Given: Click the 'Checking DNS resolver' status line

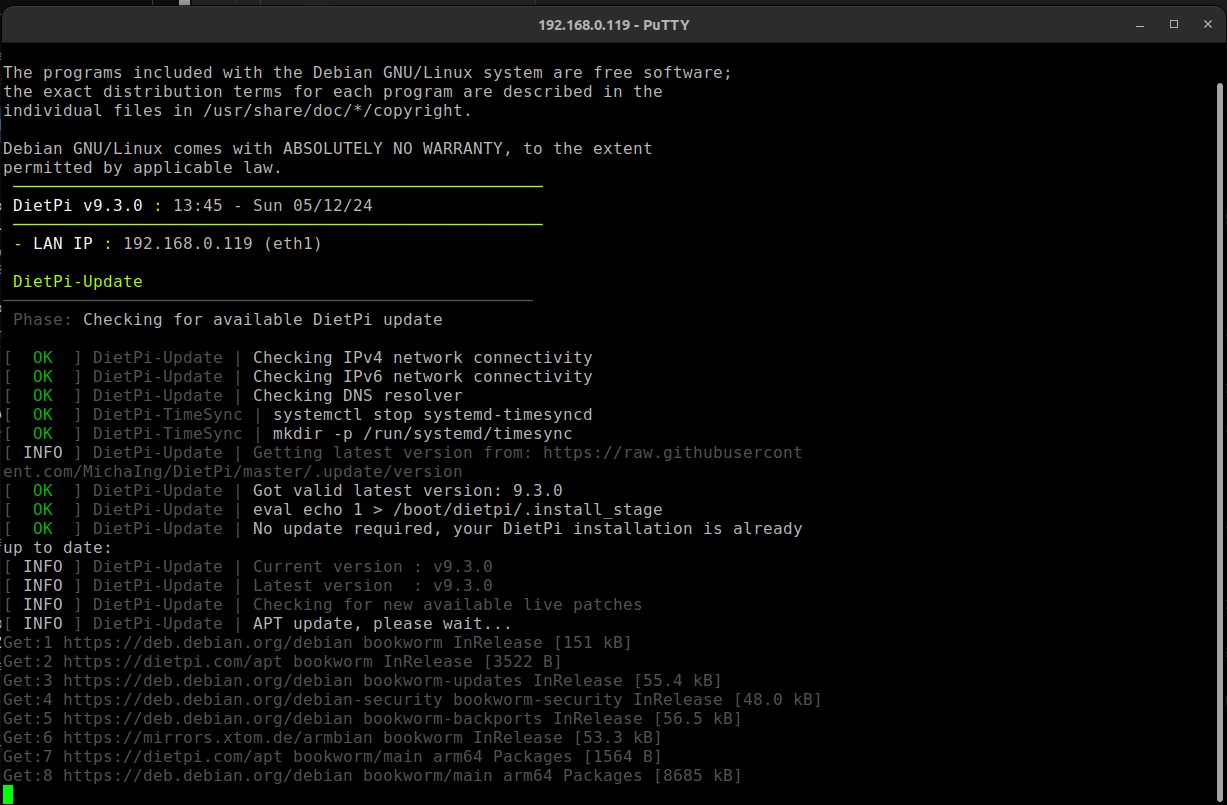Looking at the screenshot, I should tap(357, 396).
